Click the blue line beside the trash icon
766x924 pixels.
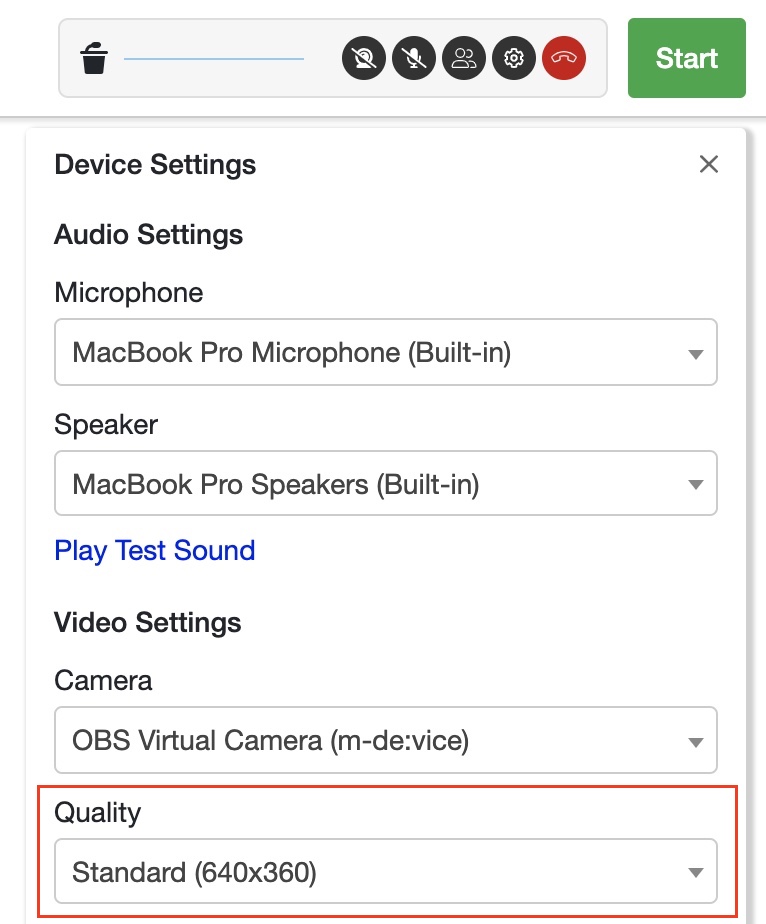[214, 59]
